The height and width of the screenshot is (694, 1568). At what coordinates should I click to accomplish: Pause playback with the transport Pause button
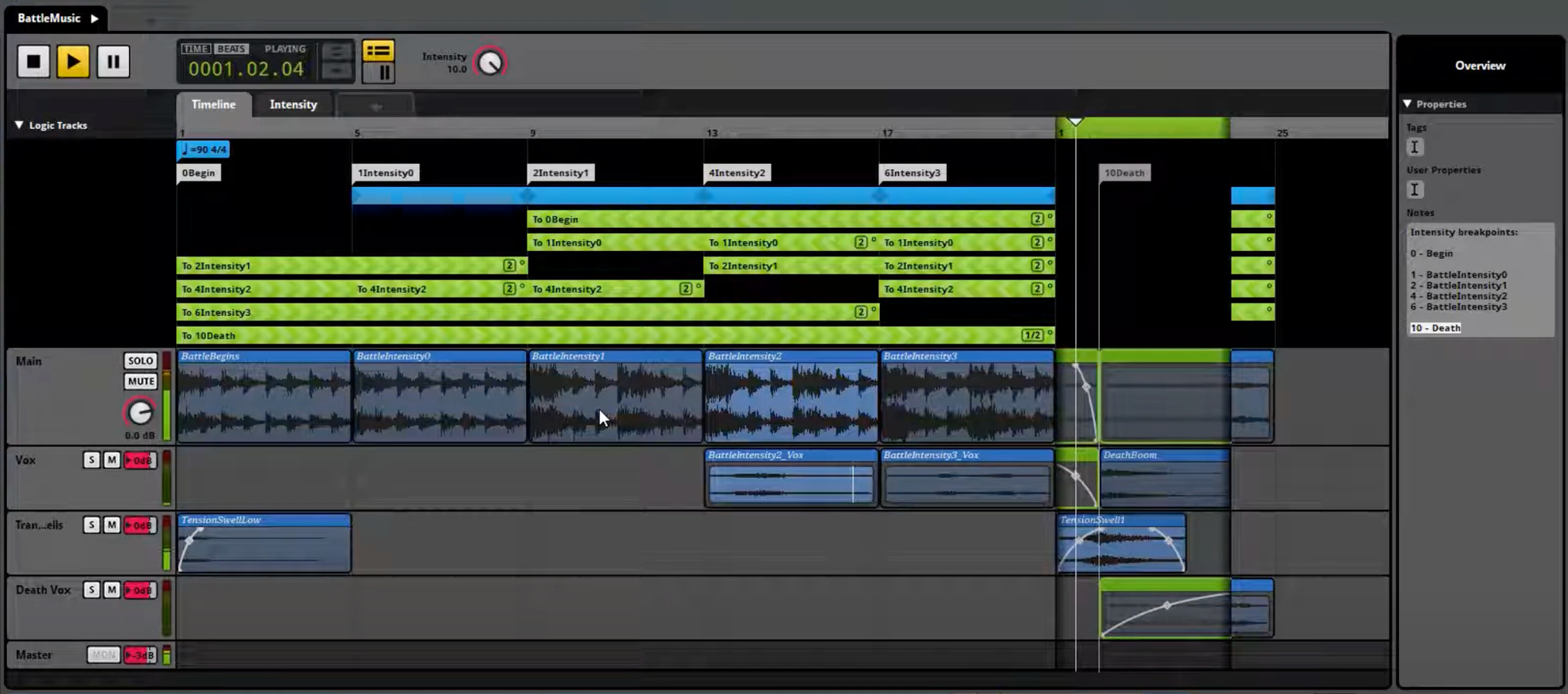point(113,62)
